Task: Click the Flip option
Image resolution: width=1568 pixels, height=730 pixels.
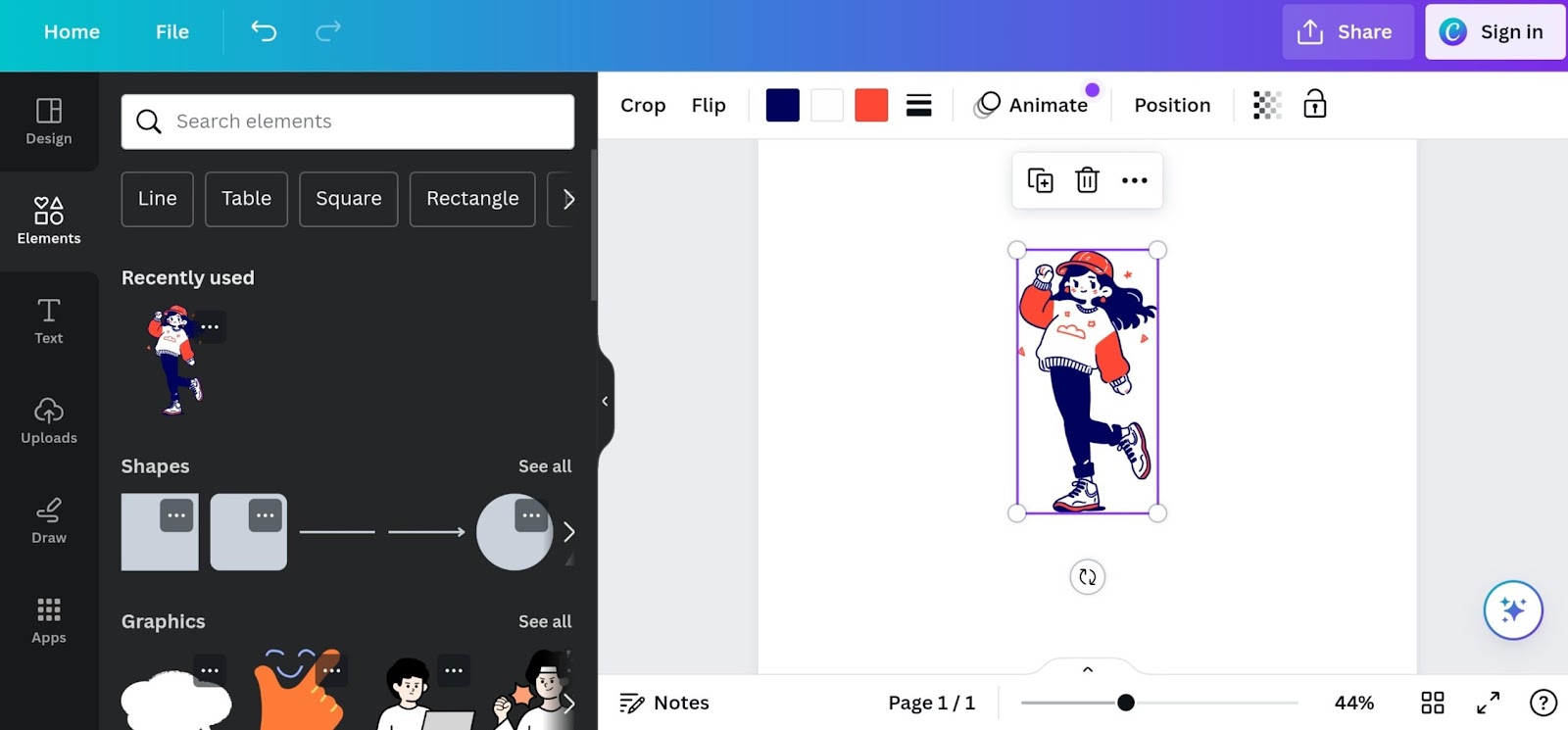Action: 709,105
